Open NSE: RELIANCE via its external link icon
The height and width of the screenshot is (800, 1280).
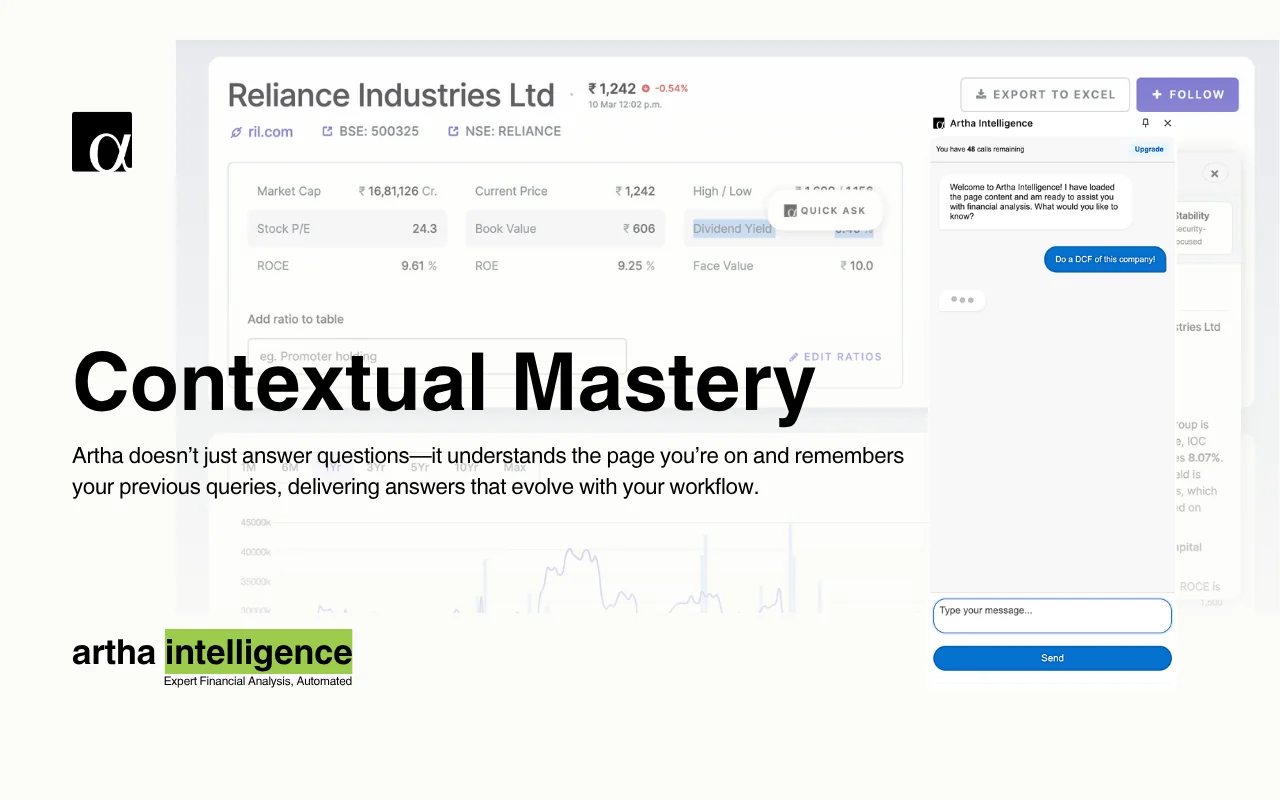point(453,131)
